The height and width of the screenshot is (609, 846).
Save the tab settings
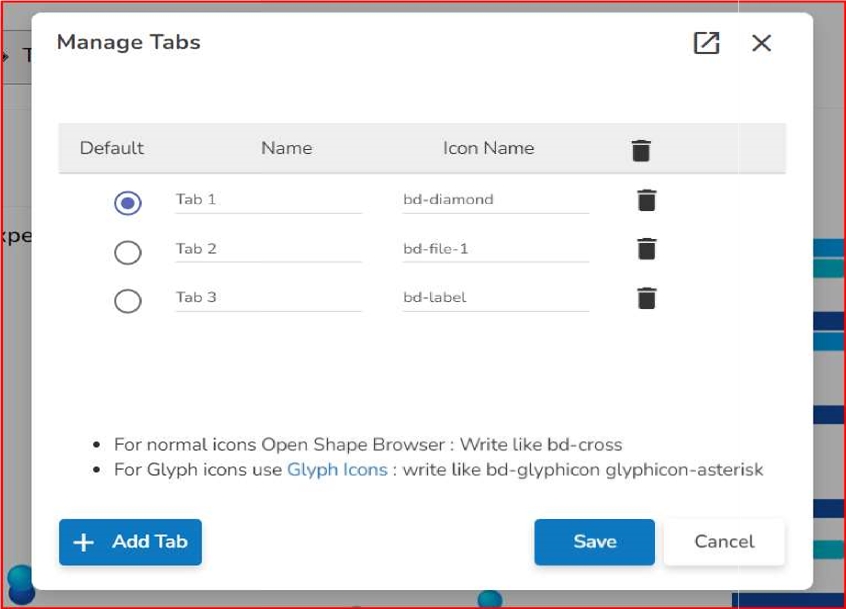[594, 542]
